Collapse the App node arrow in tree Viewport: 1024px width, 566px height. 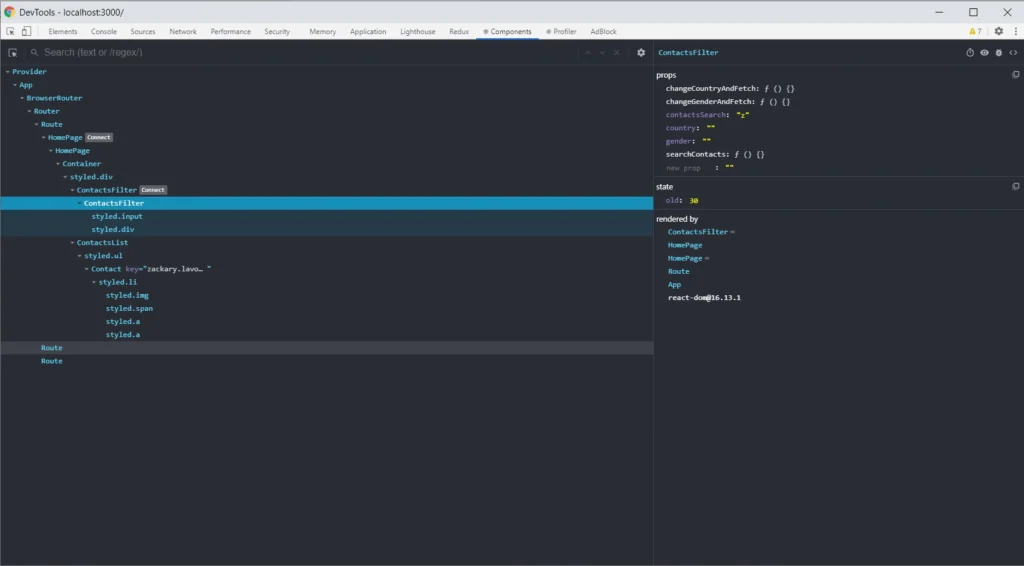[x=15, y=85]
